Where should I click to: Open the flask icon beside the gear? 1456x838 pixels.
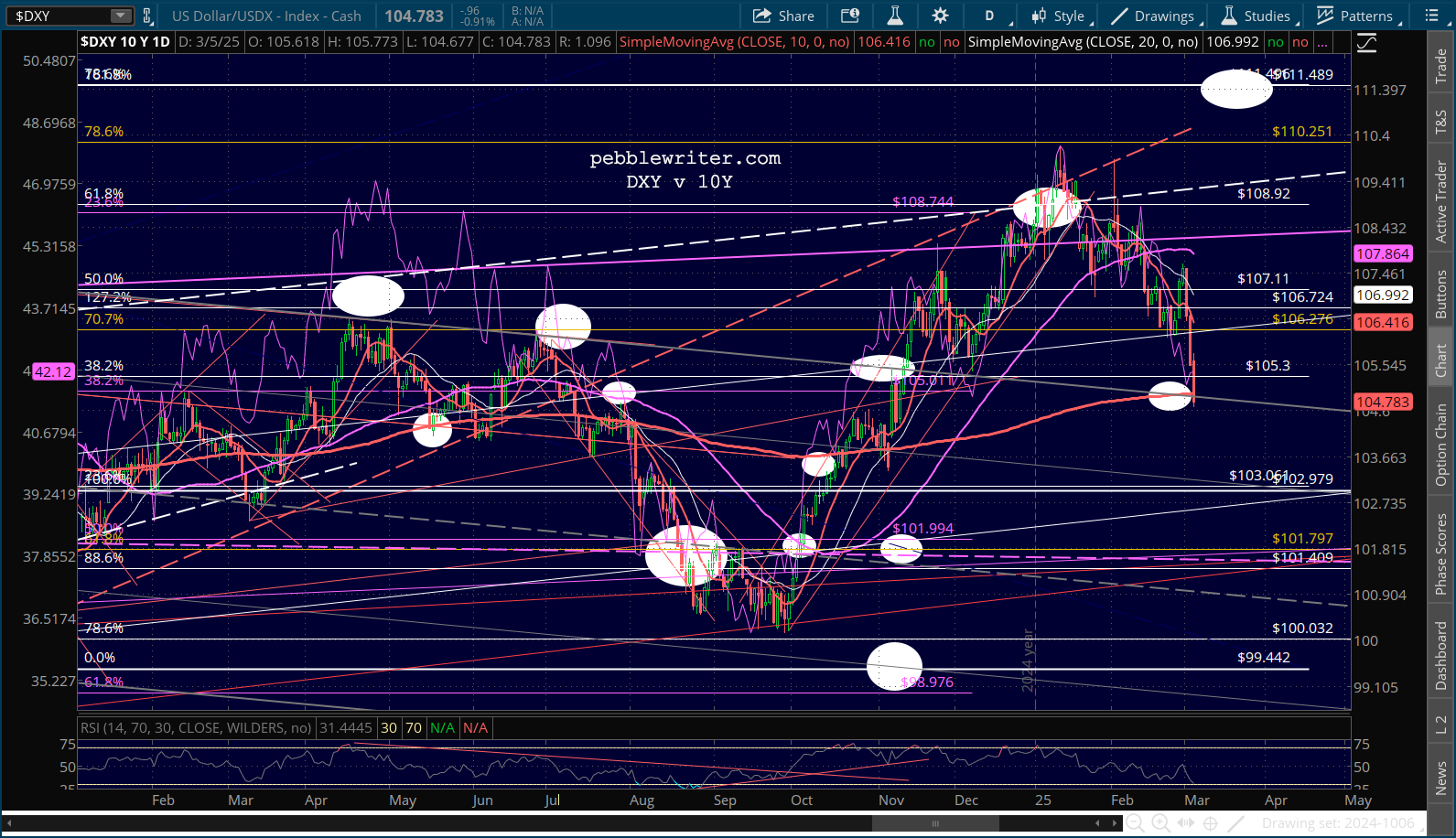pos(895,16)
